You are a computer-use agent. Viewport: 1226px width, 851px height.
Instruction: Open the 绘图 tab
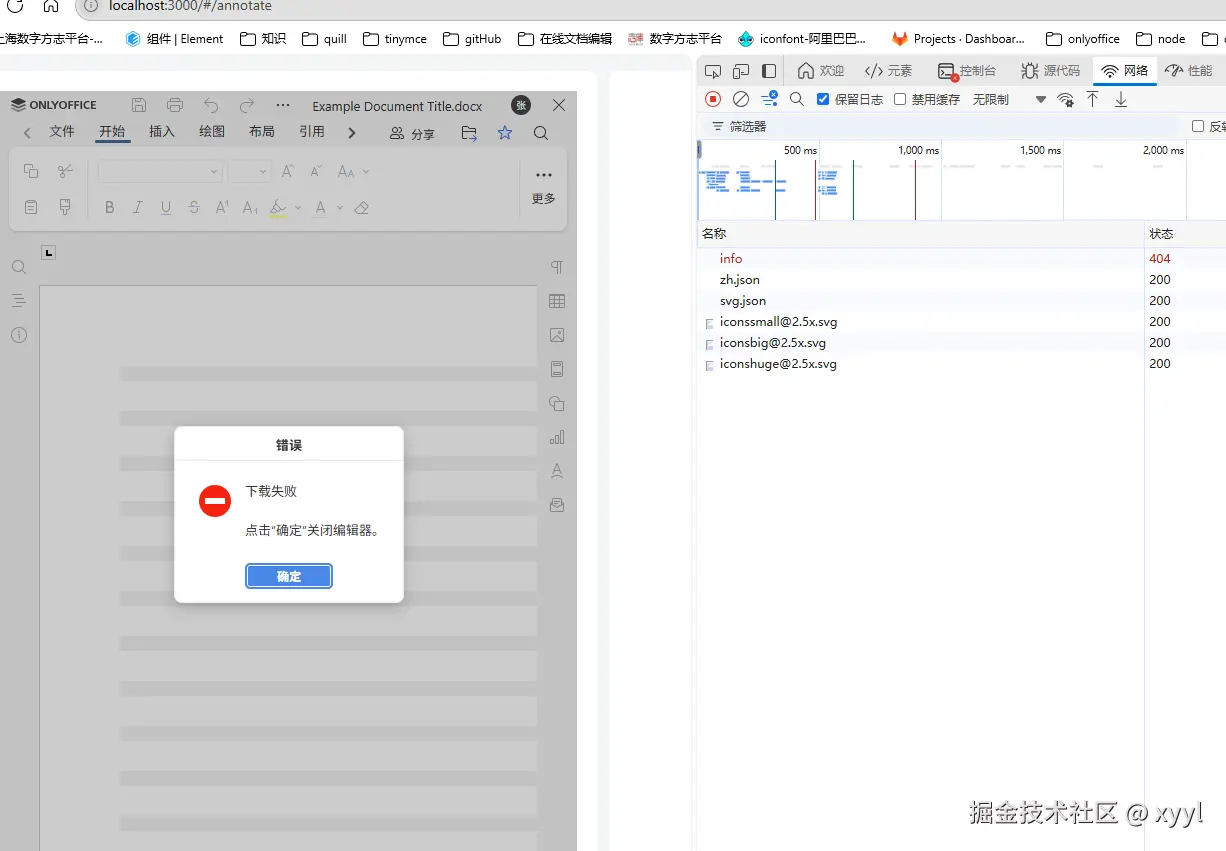tap(212, 132)
